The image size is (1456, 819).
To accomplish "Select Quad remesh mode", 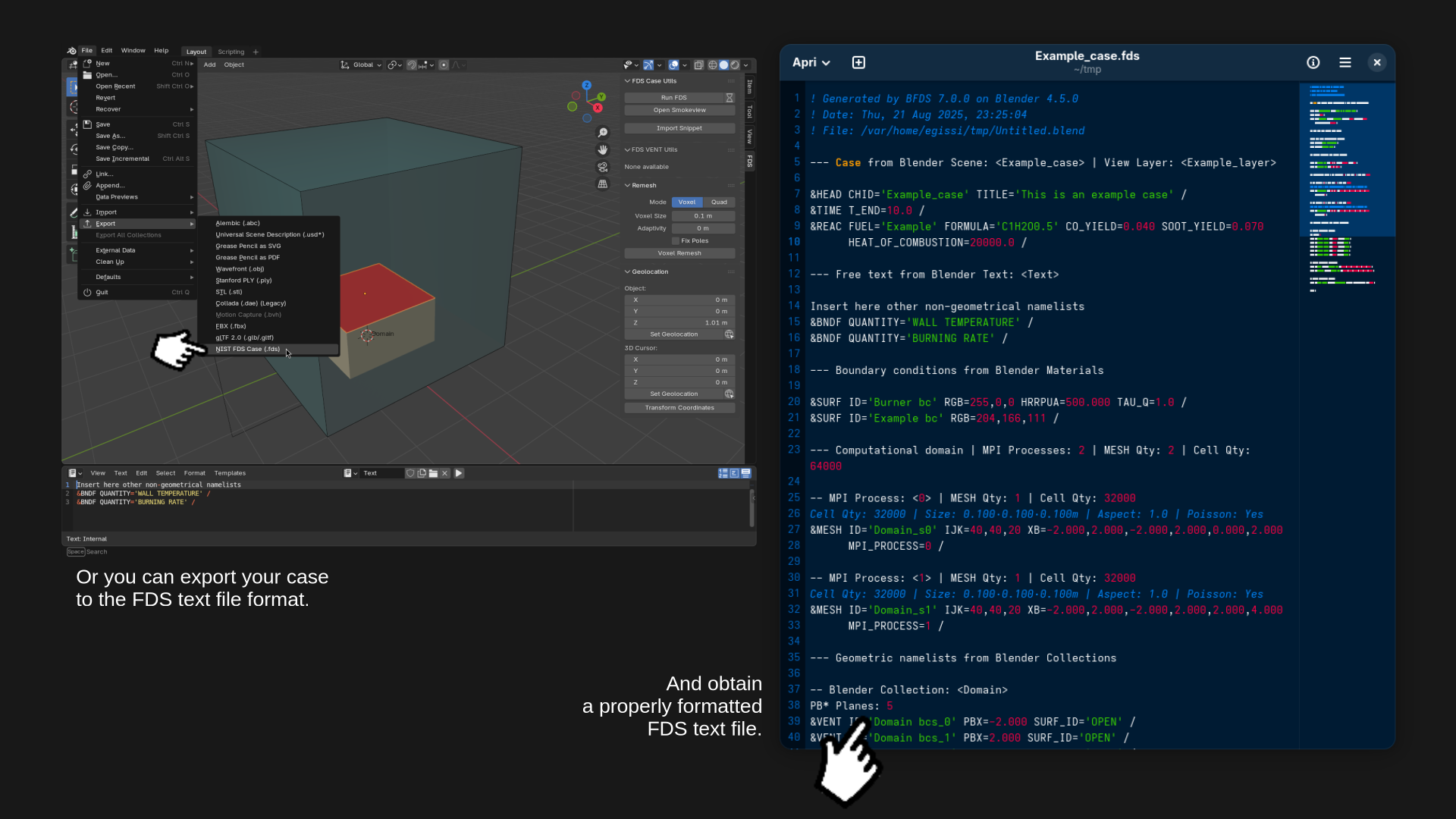I will (x=719, y=202).
